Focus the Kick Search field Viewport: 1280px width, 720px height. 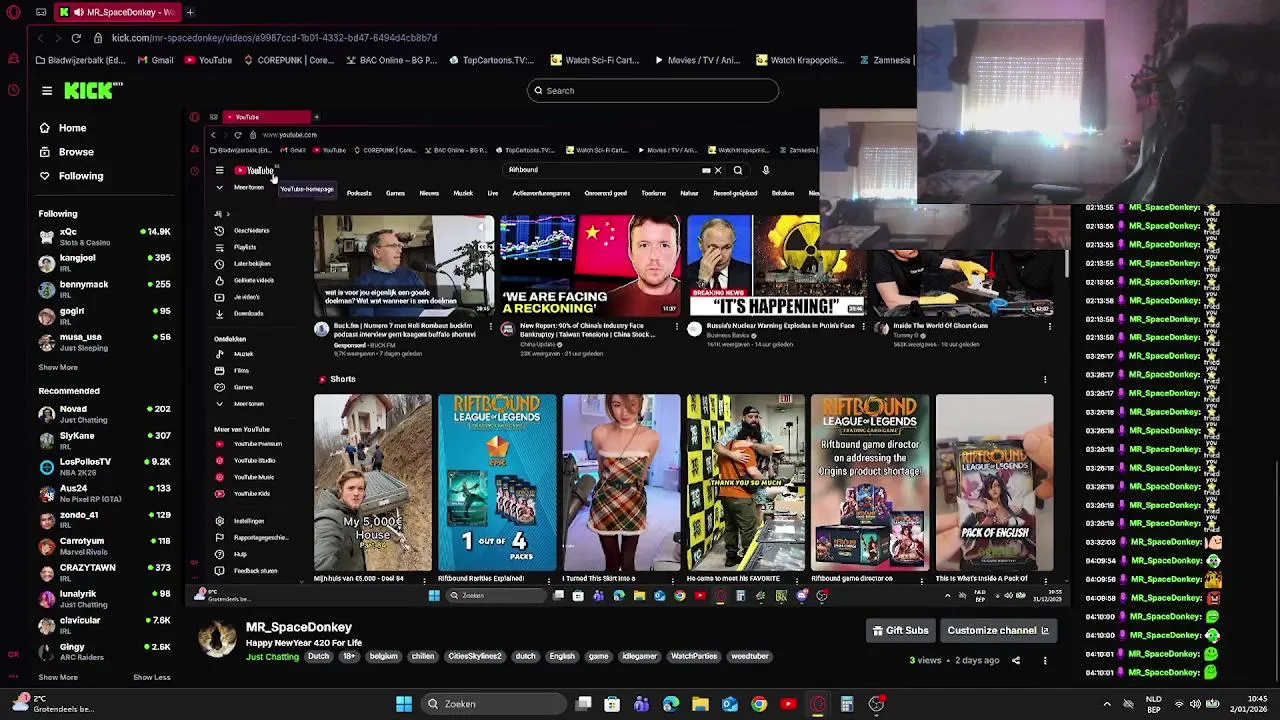coord(653,91)
